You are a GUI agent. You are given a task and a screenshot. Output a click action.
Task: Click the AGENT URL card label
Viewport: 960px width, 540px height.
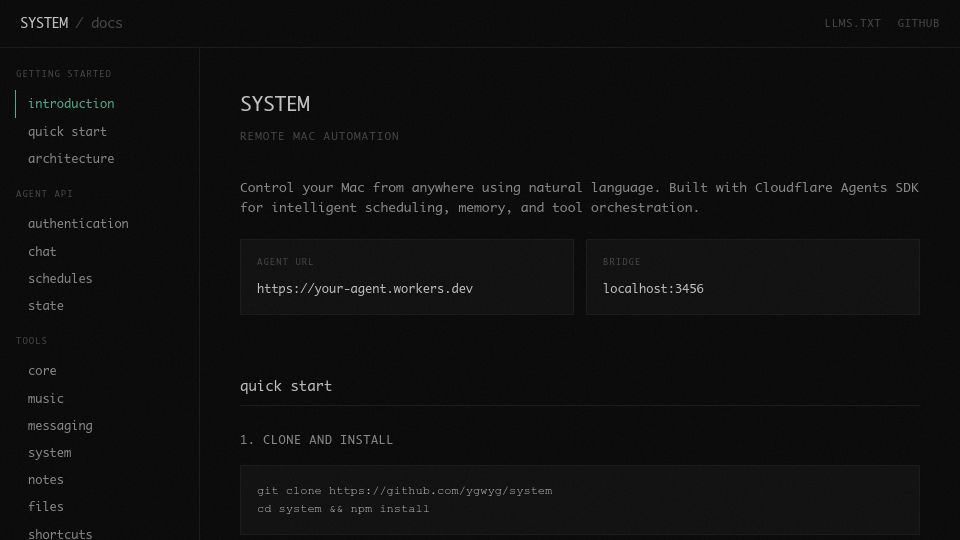click(x=285, y=262)
